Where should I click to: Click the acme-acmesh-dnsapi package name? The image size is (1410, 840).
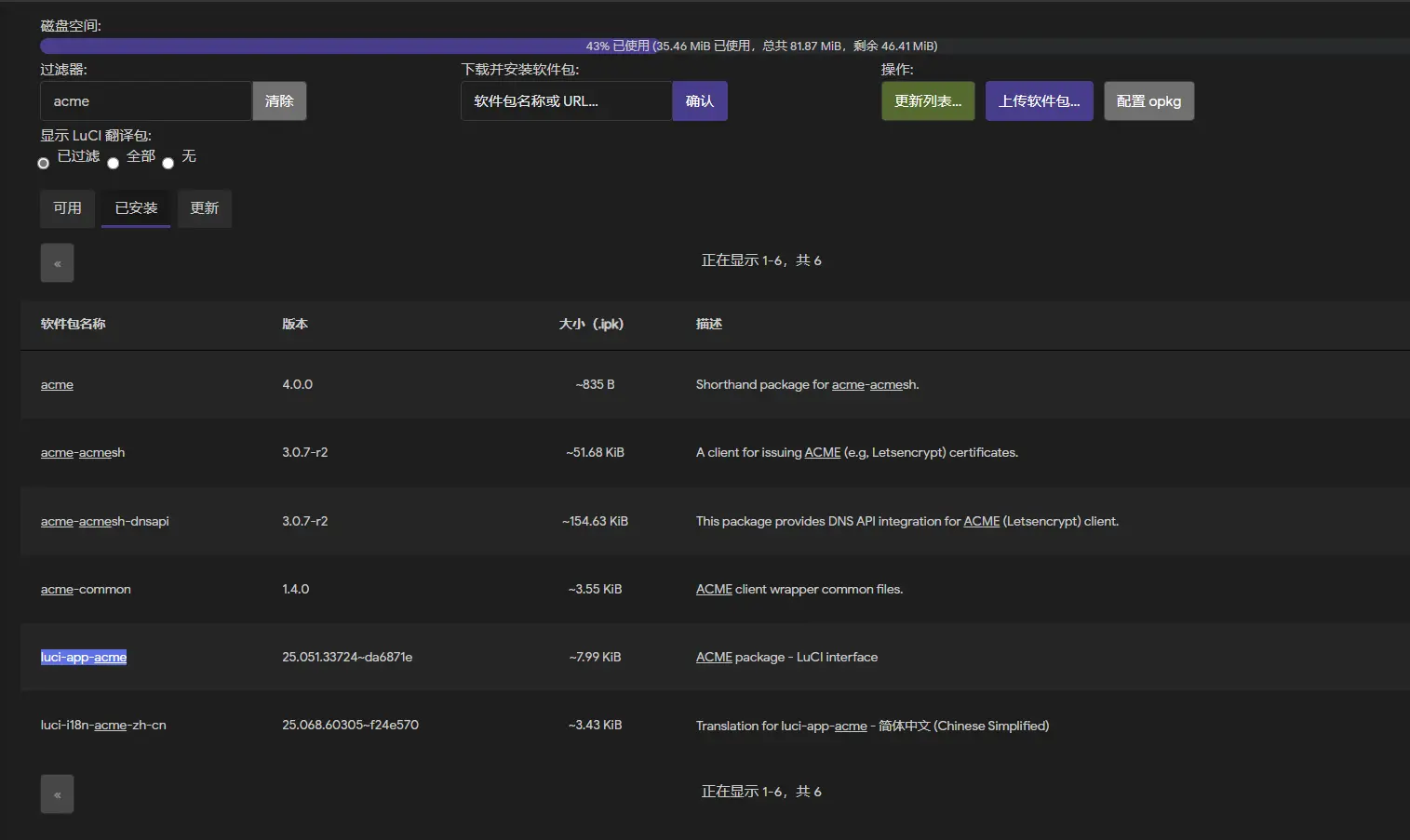104,522
